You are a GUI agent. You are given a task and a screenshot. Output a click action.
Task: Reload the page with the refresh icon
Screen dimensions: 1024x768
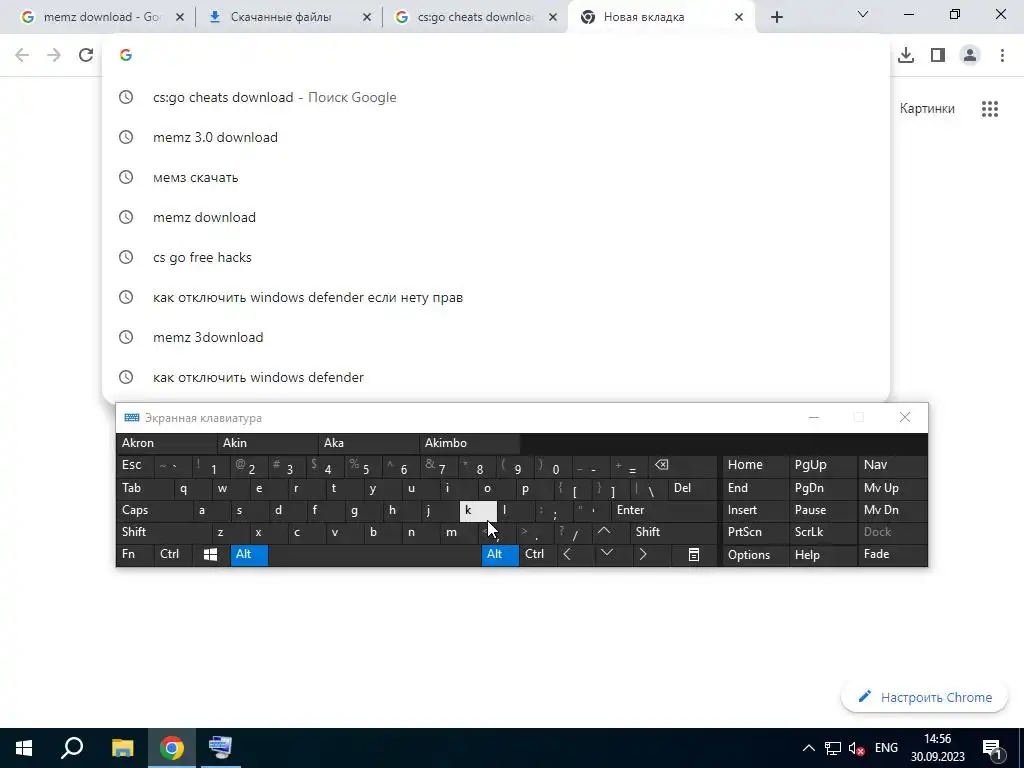click(86, 55)
